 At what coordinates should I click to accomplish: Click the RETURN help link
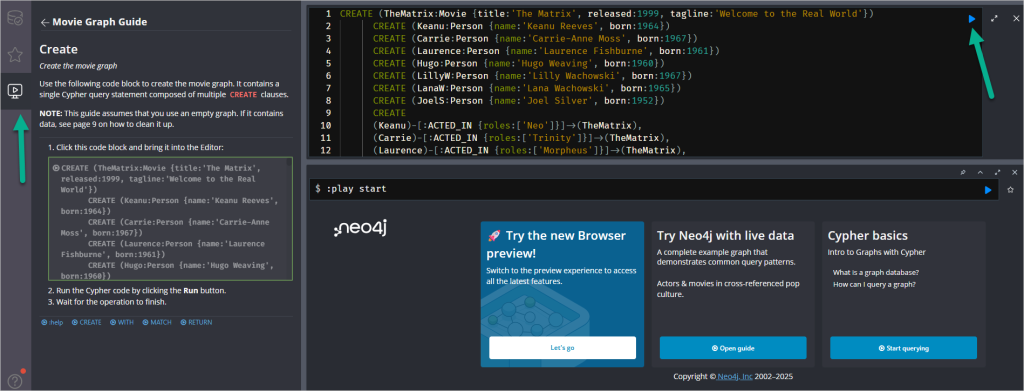[x=196, y=322]
